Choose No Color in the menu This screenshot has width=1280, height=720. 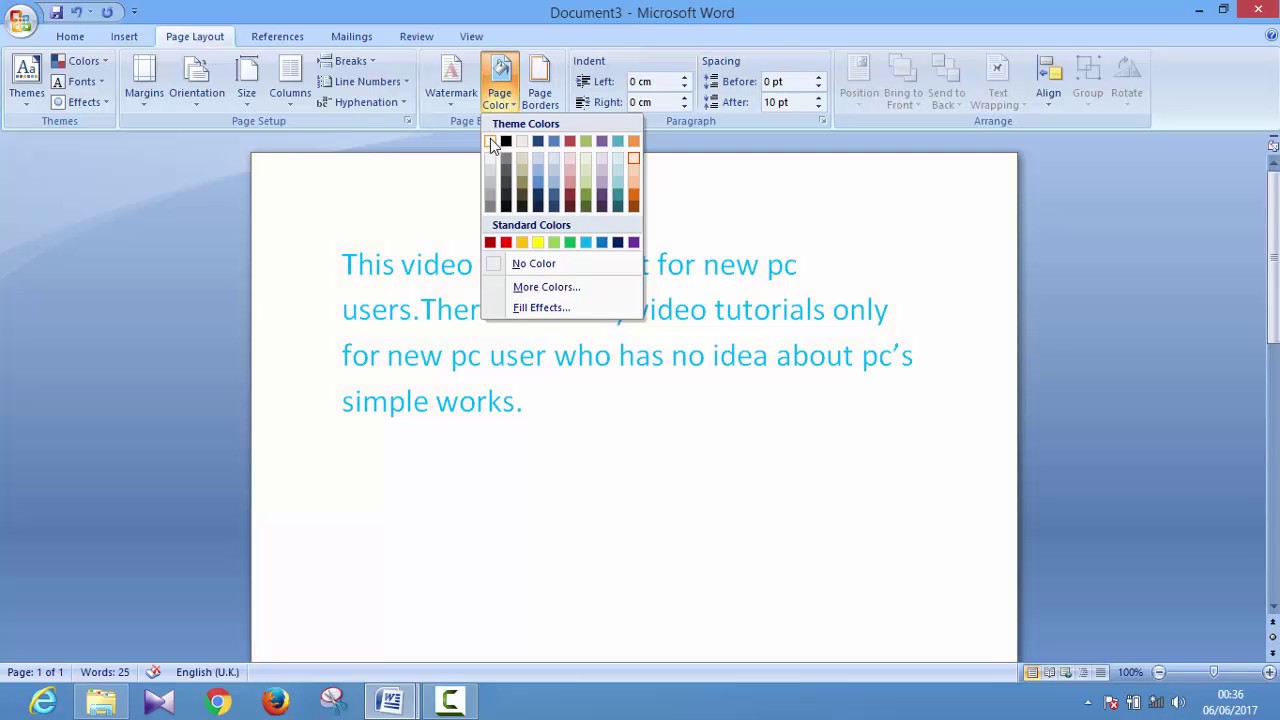pos(562,264)
